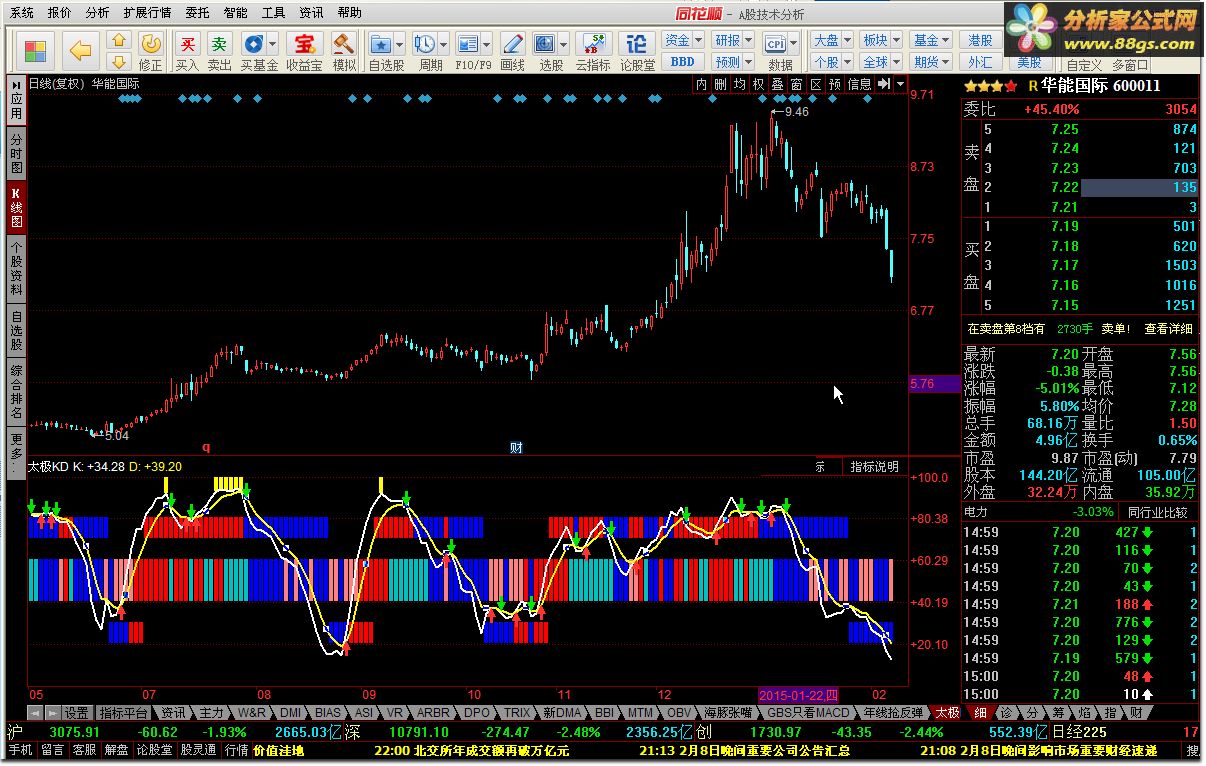The image size is (1206, 766).
Task: Open the 大盘 dropdown
Action: (832, 40)
